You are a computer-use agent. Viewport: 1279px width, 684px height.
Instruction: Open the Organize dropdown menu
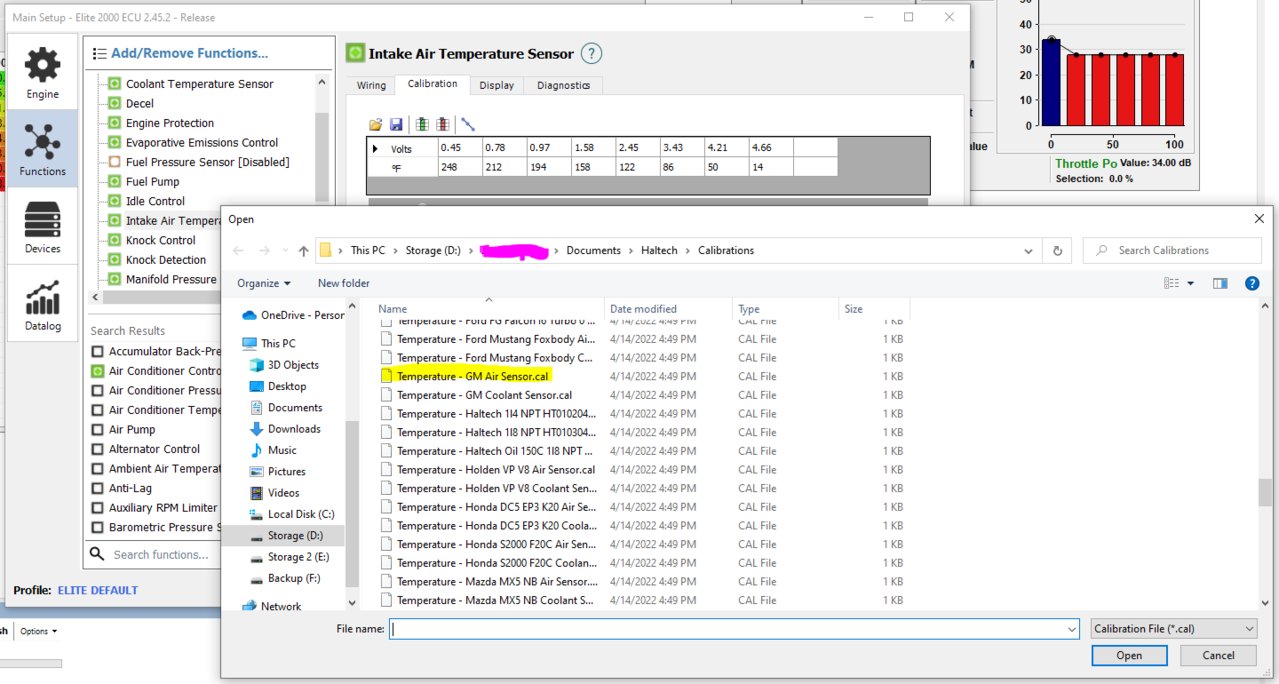coord(264,283)
